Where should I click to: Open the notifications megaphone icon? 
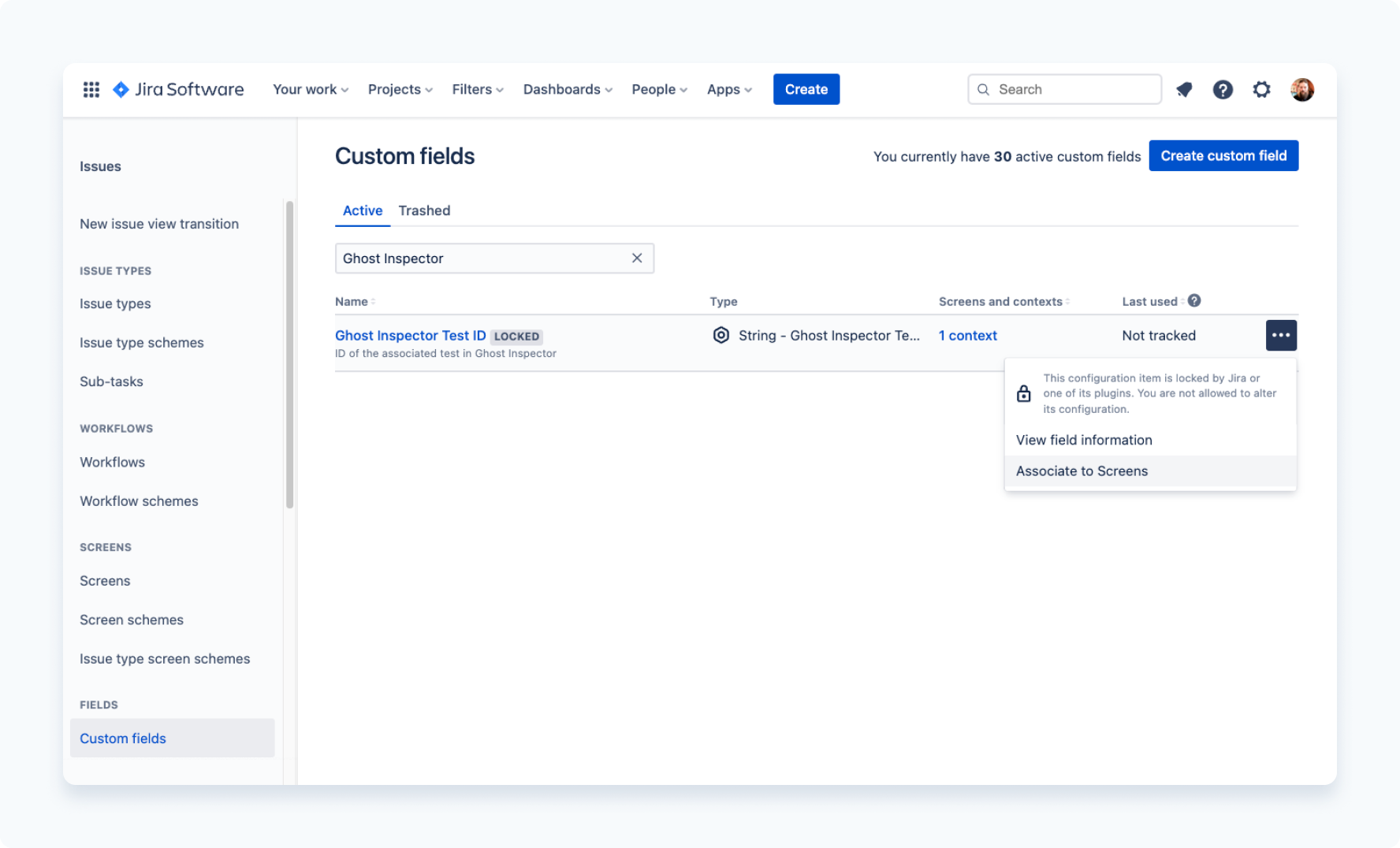(x=1183, y=90)
